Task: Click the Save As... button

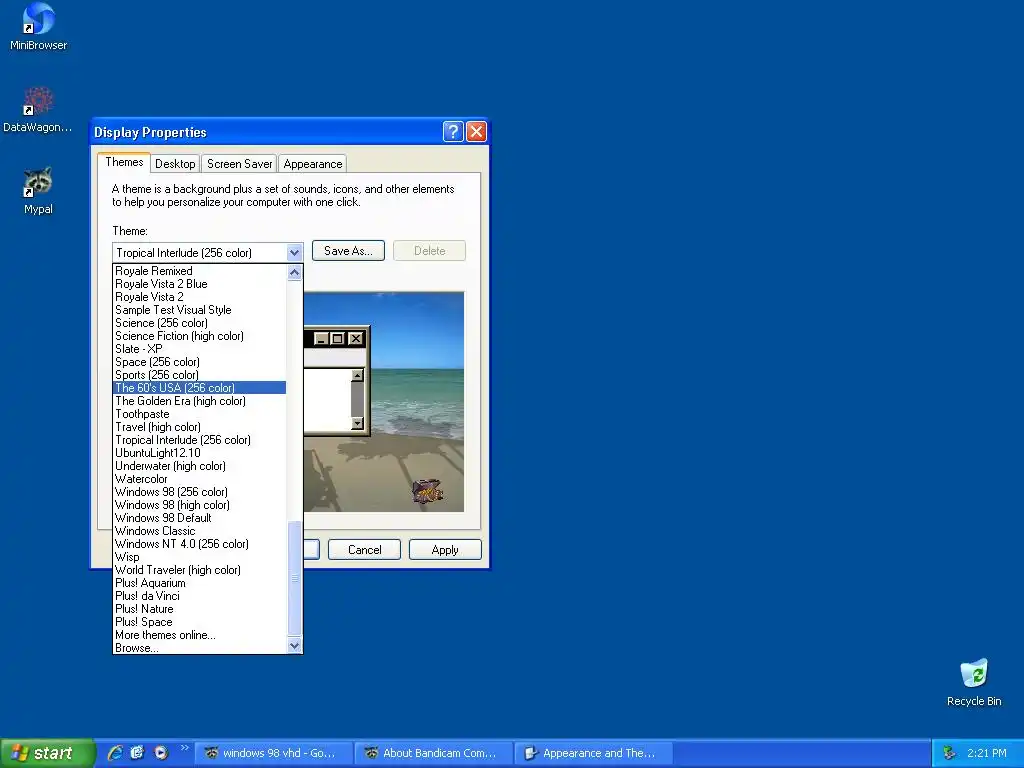Action: [348, 251]
